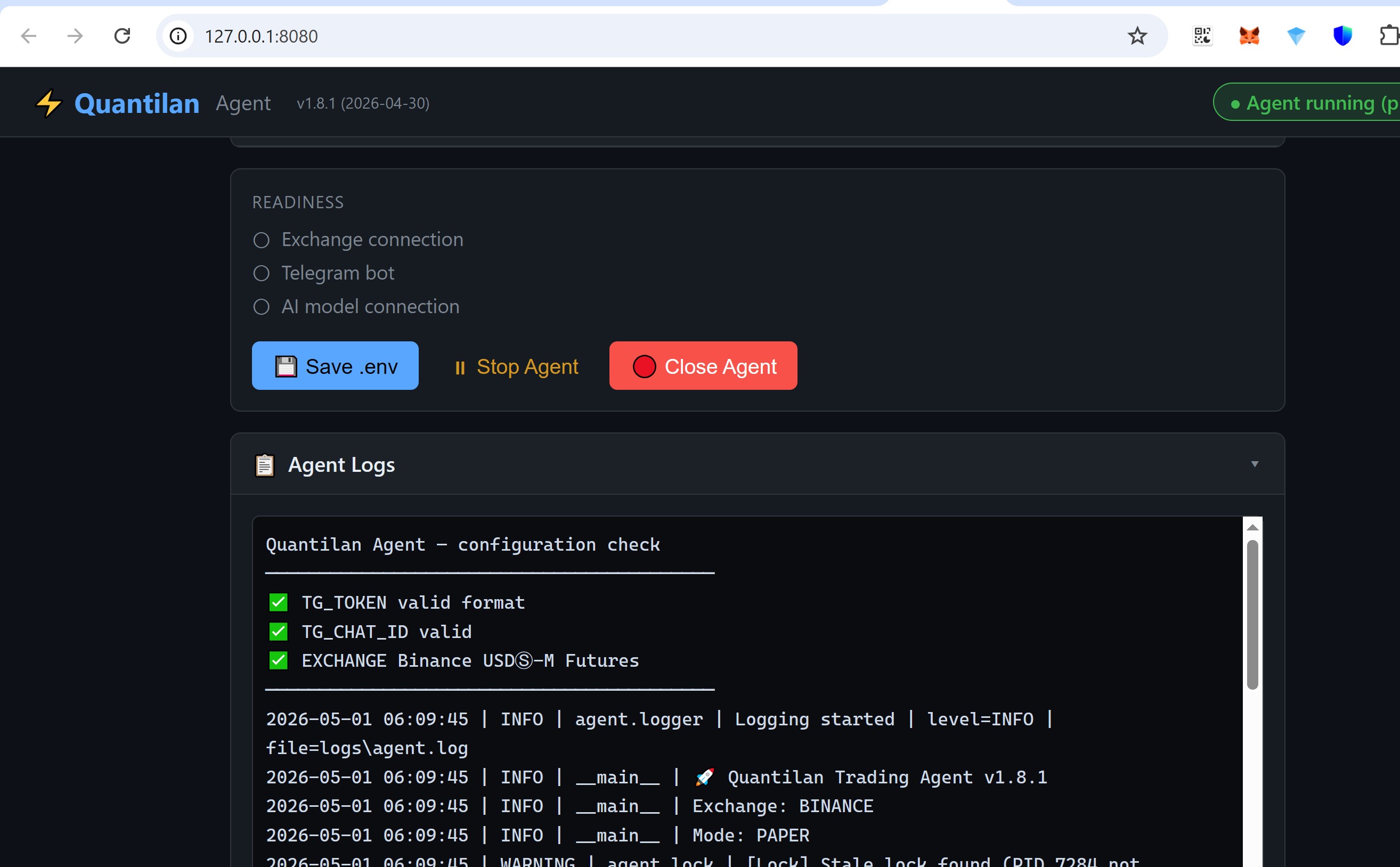
Task: Select the Exchange connection readiness indicator
Action: (262, 240)
